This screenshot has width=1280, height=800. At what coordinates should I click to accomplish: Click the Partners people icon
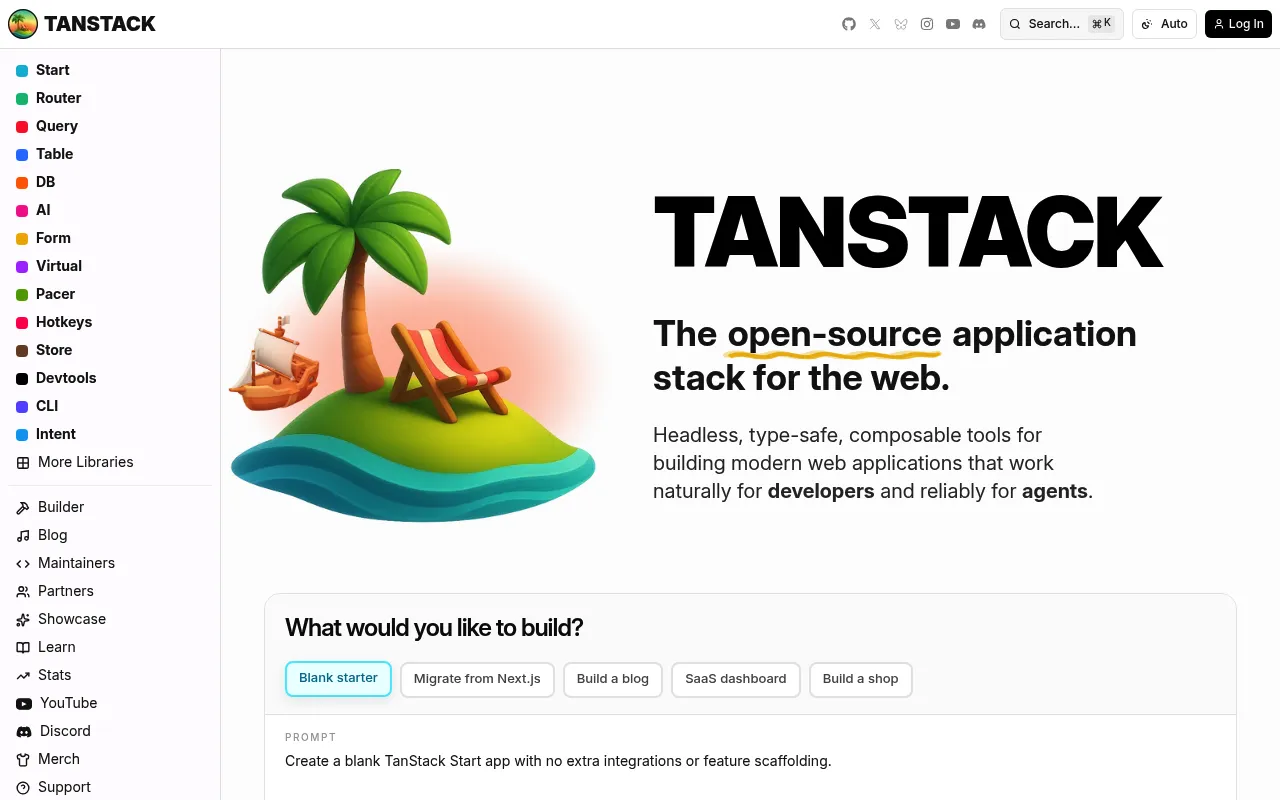click(23, 591)
